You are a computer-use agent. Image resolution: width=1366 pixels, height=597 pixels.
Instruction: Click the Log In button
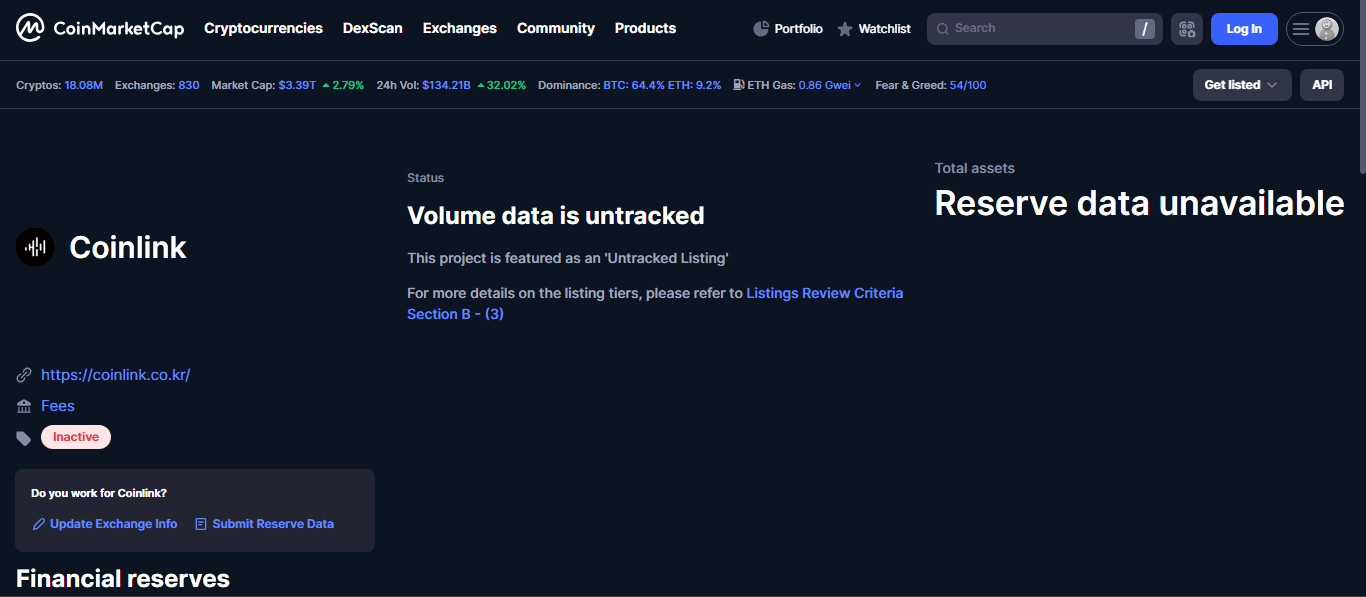[1244, 29]
